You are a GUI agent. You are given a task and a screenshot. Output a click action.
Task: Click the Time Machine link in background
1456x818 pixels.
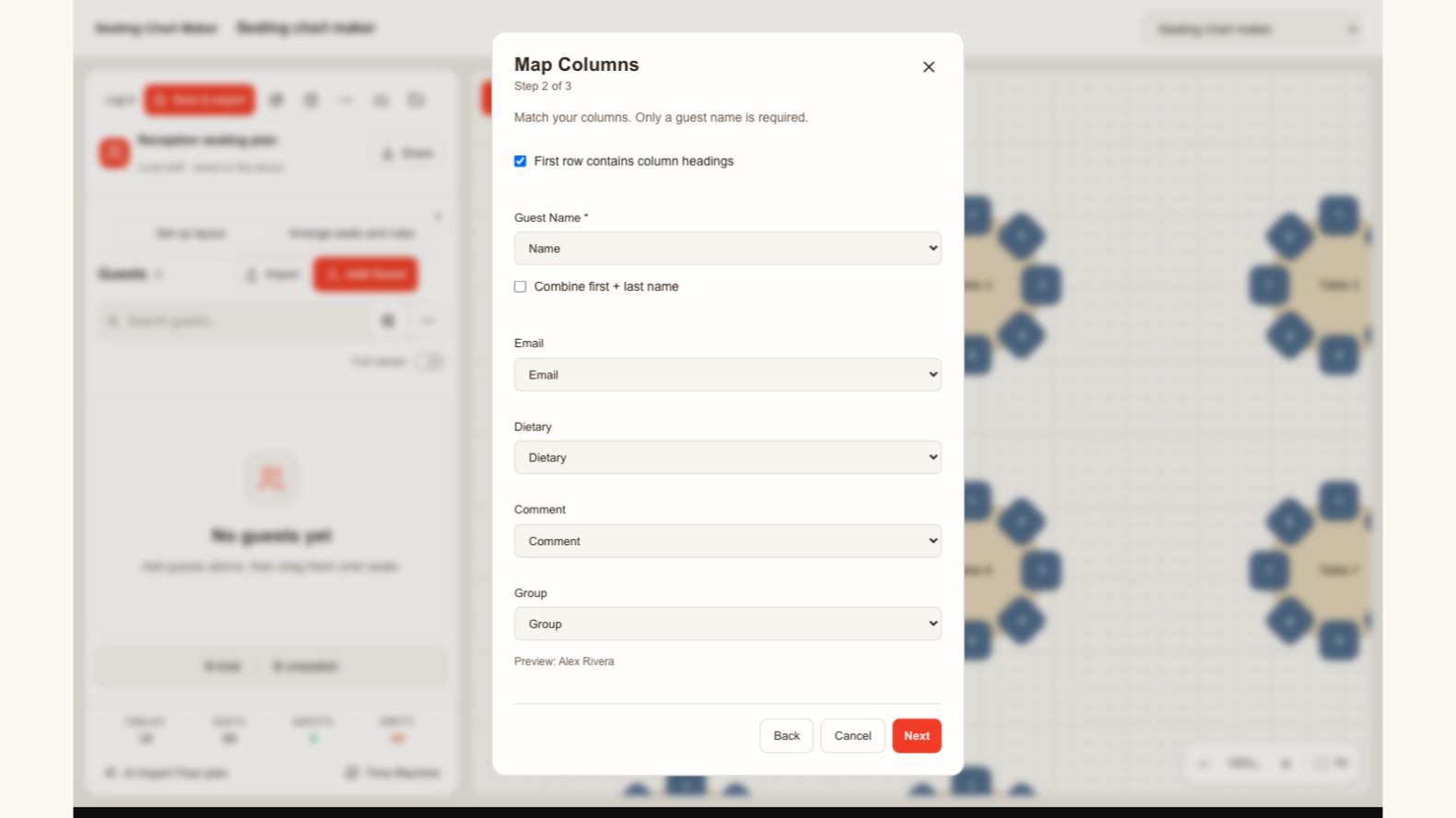coord(393,773)
